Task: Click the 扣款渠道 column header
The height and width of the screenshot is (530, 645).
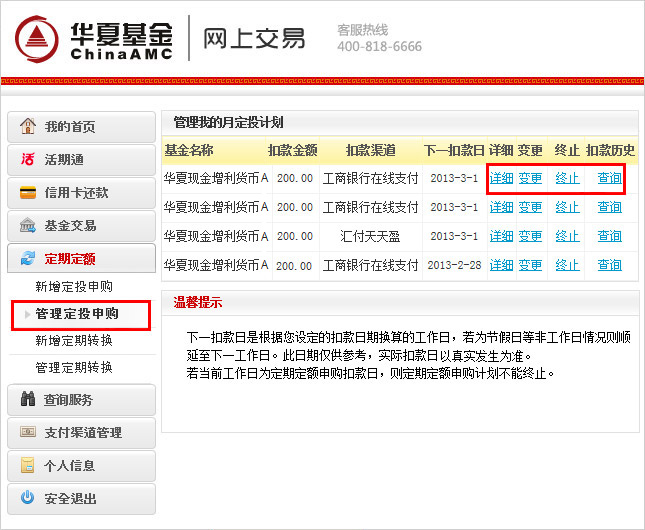Action: [x=371, y=150]
